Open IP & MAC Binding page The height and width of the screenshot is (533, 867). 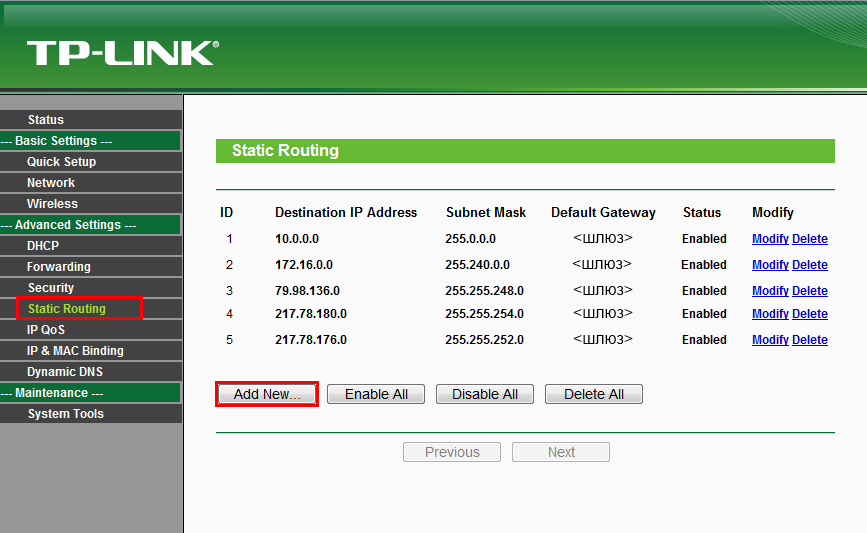coord(91,351)
